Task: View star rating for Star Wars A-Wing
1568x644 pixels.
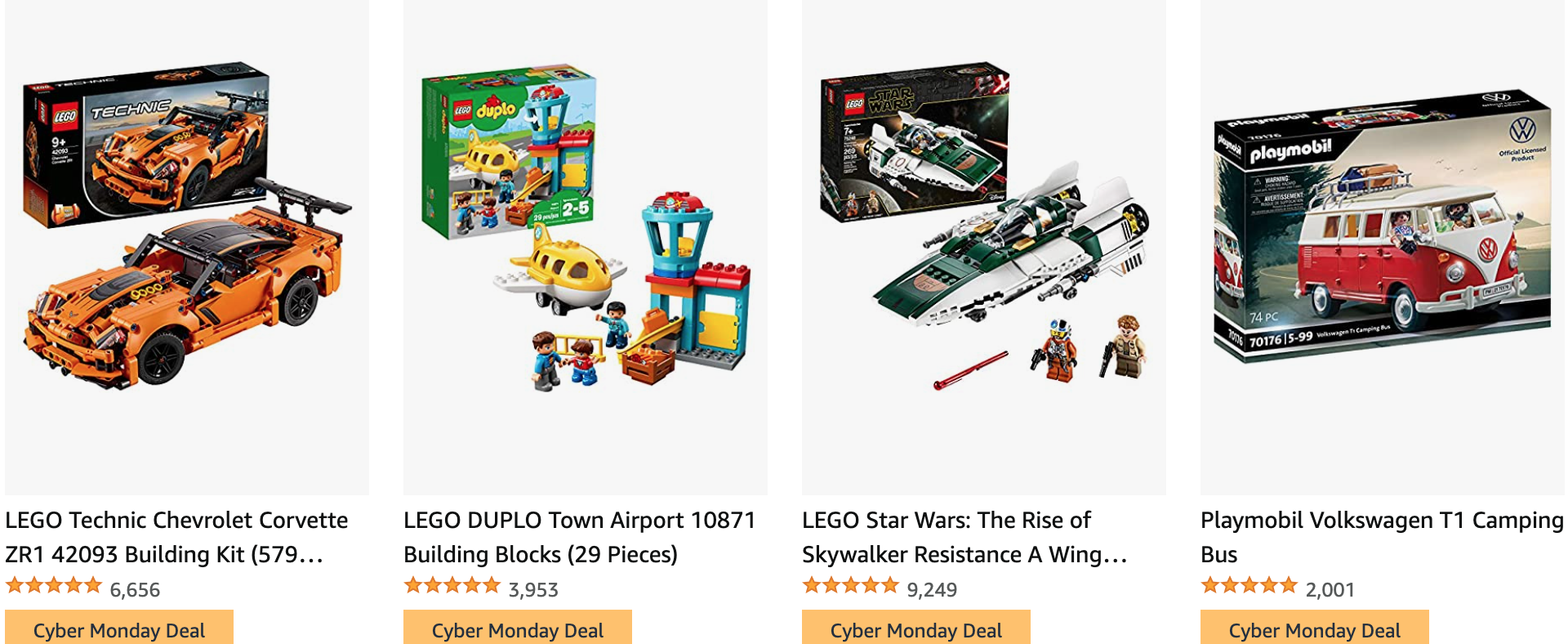Action: coord(851,586)
